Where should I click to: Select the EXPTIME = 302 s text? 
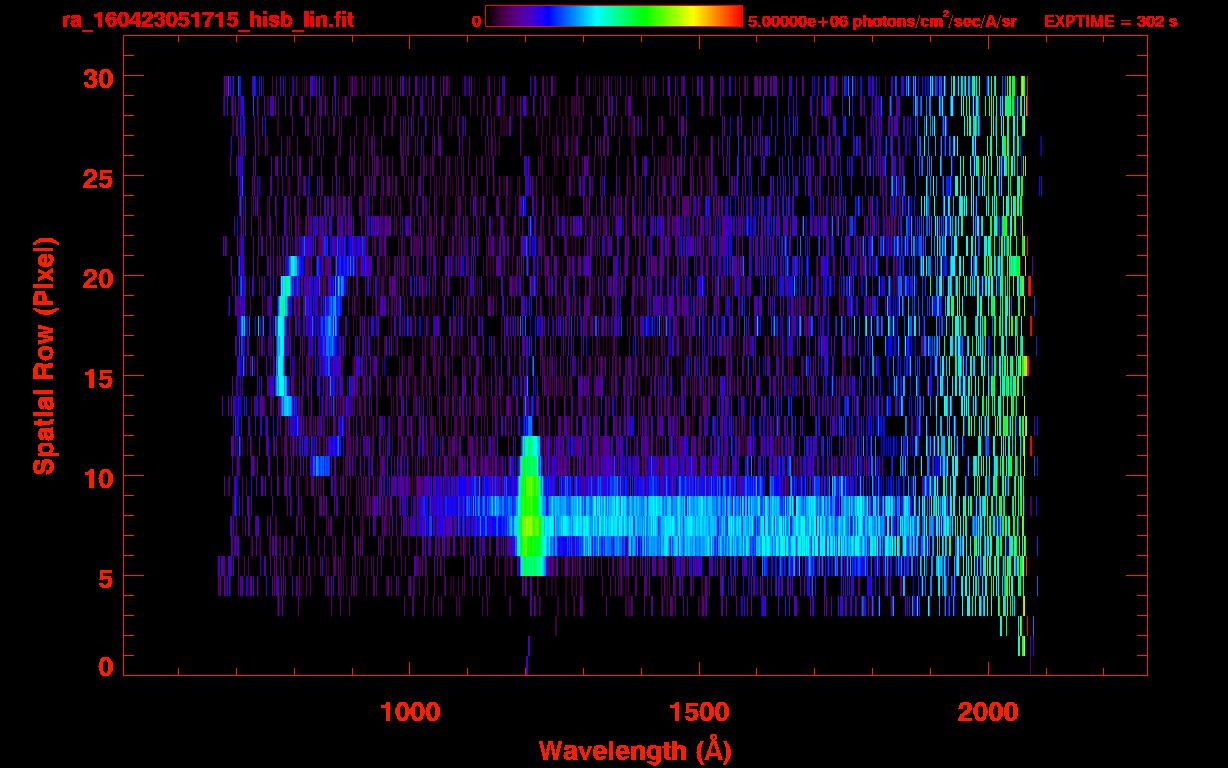point(1110,21)
